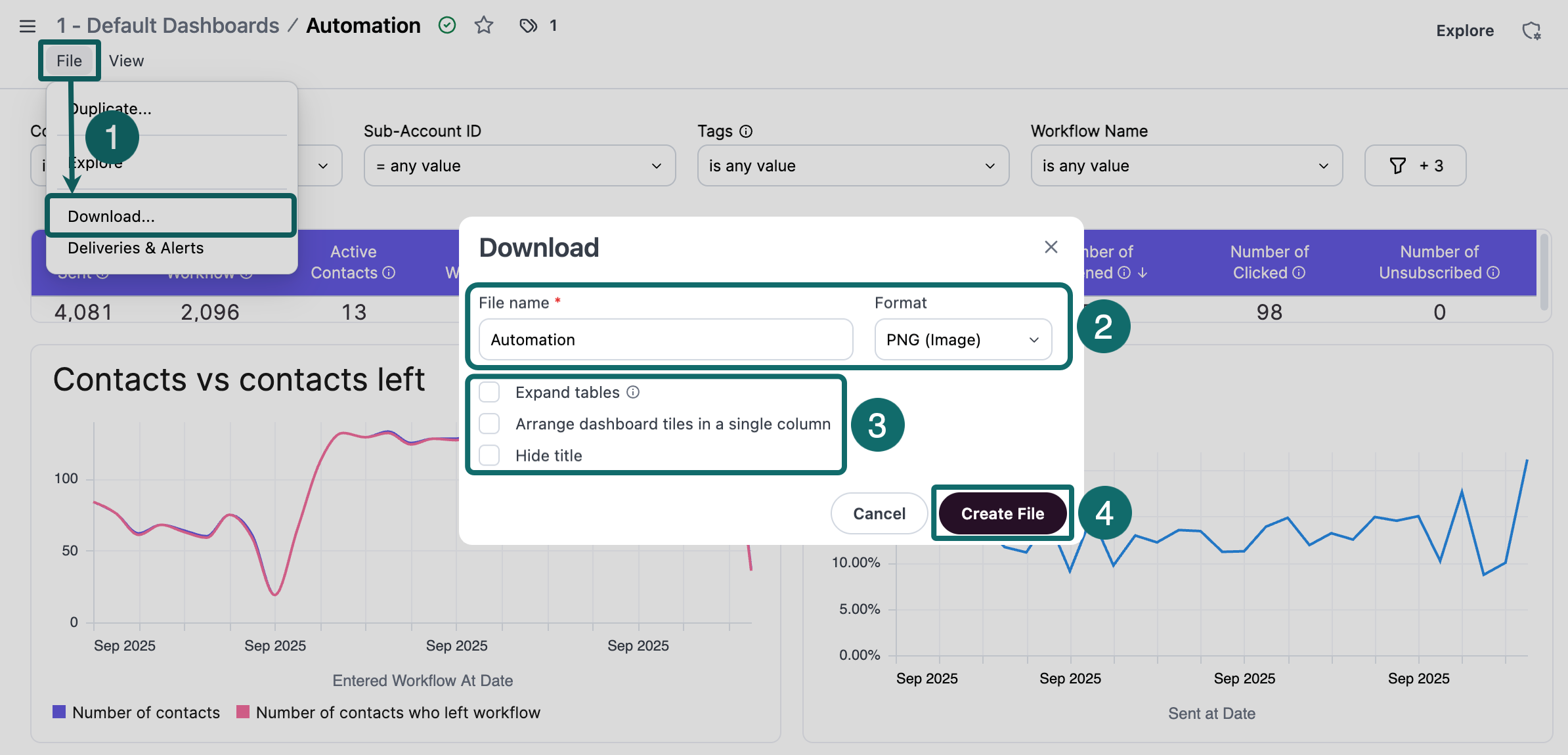Screen dimensions: 1568x755
Task: Open the Format PNG (Image) dropdown
Action: (x=963, y=339)
